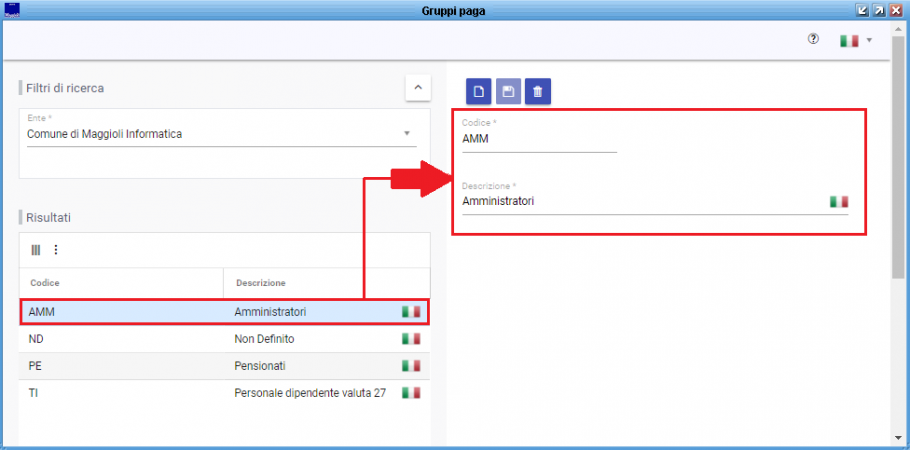Click the Non Definito description cell
This screenshot has height=450, width=910.
[264, 339]
